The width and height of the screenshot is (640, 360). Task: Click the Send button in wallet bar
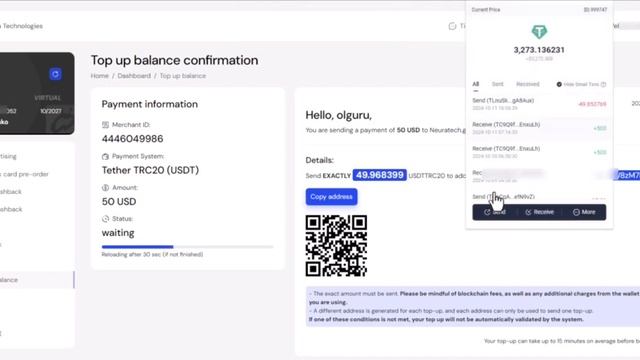[495, 212]
